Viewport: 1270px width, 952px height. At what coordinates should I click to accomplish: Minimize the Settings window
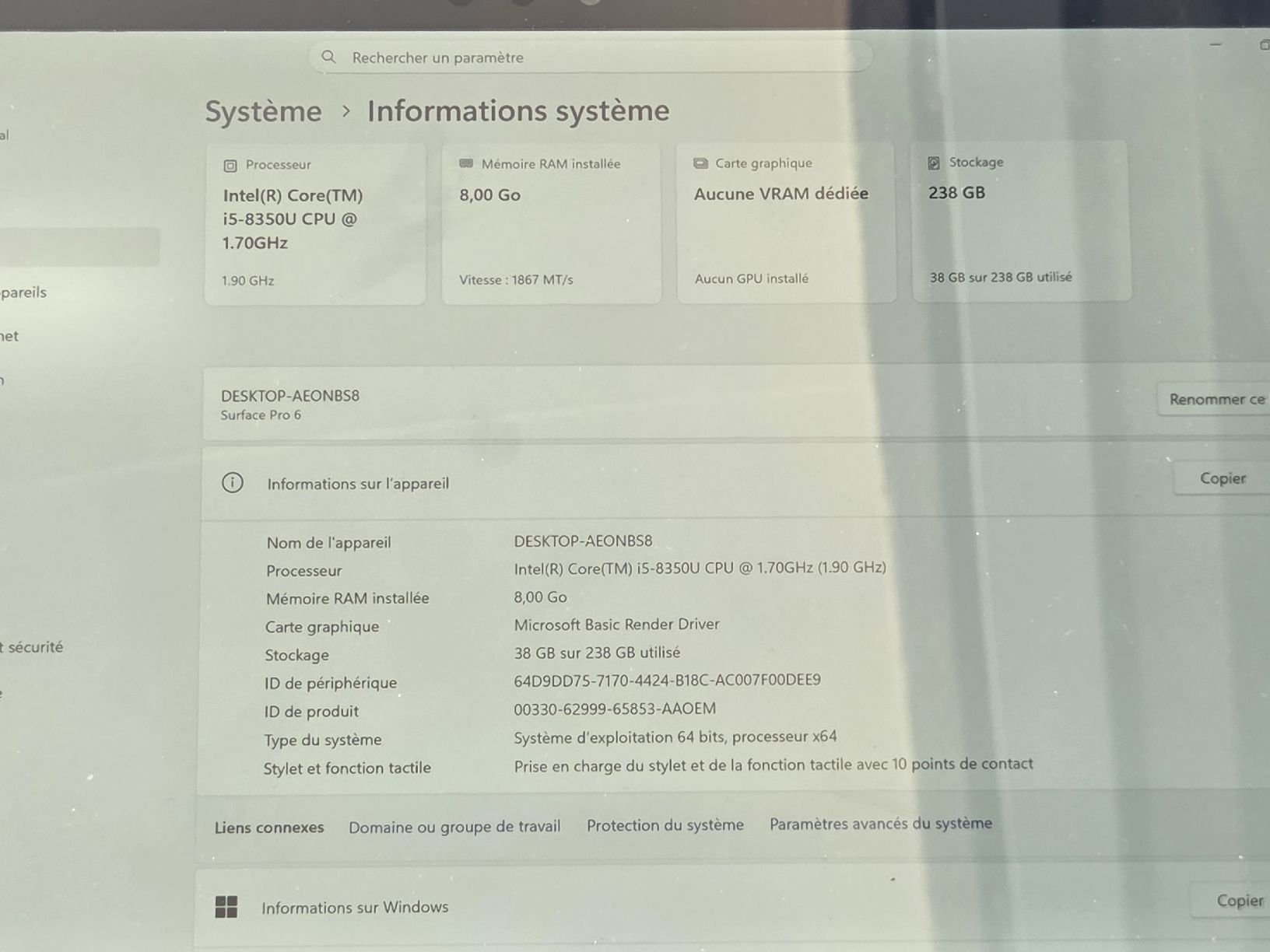(x=1216, y=45)
